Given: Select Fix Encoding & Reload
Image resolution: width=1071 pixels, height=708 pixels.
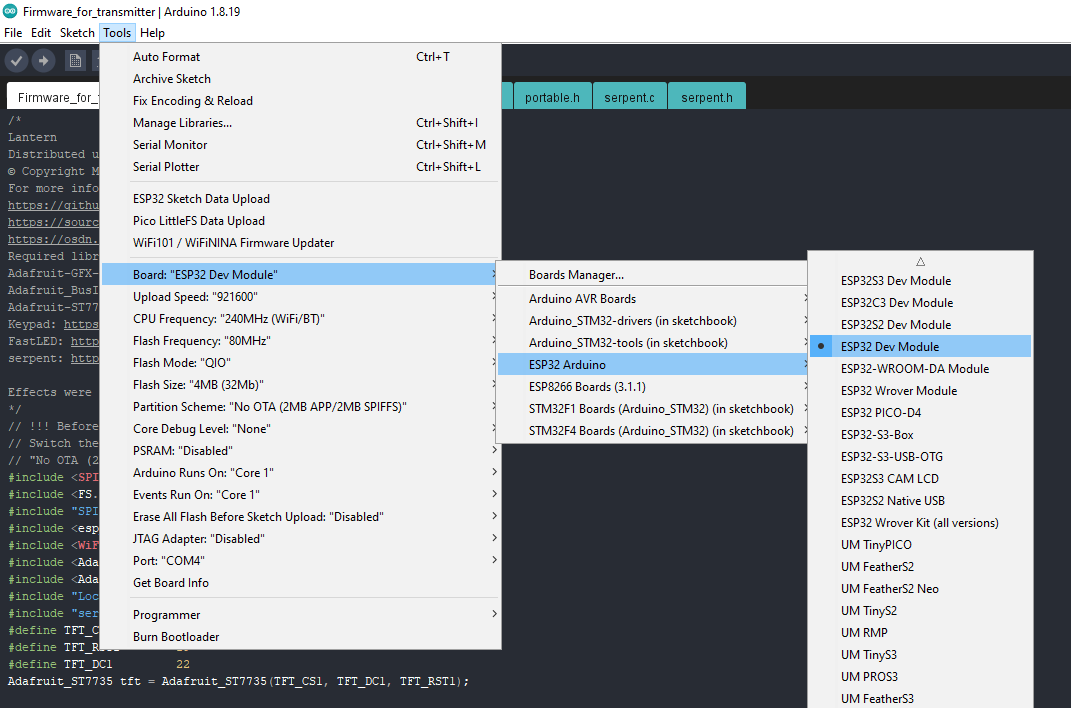Looking at the screenshot, I should (x=301, y=100).
